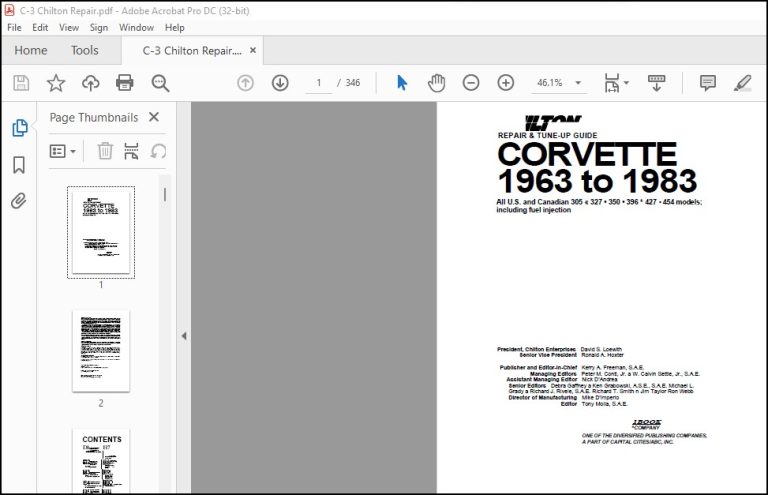768x495 pixels.
Task: Add a comment with speech bubble icon
Action: point(708,83)
